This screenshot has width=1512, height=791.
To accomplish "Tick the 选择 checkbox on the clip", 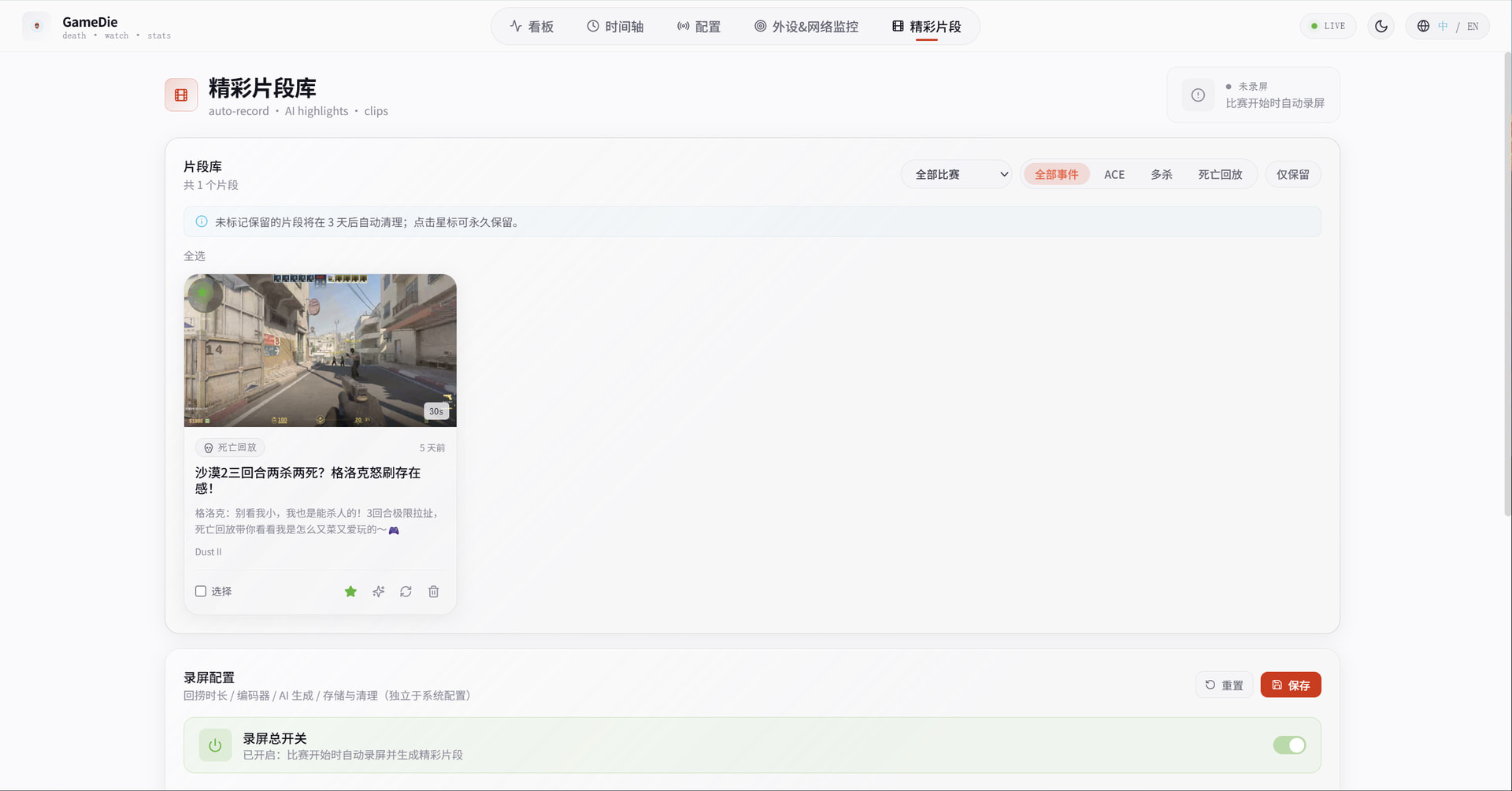I will click(x=201, y=591).
